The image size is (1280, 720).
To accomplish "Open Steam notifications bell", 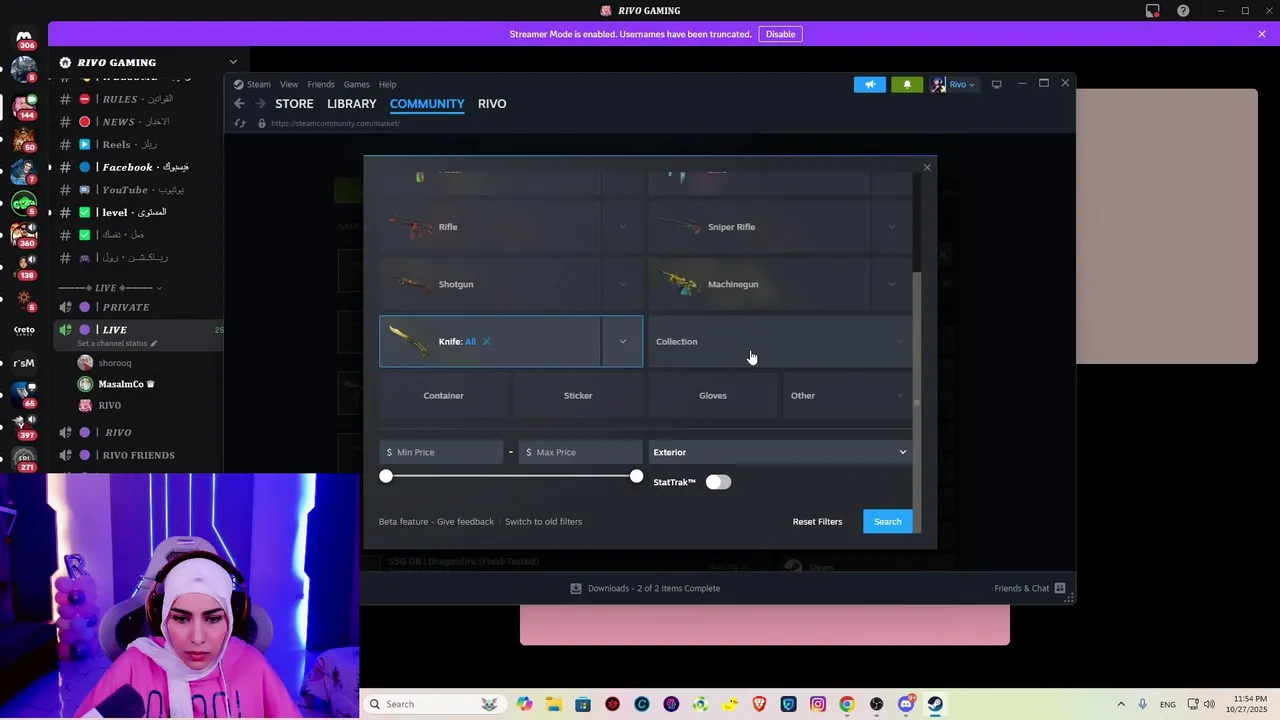I will tap(907, 84).
